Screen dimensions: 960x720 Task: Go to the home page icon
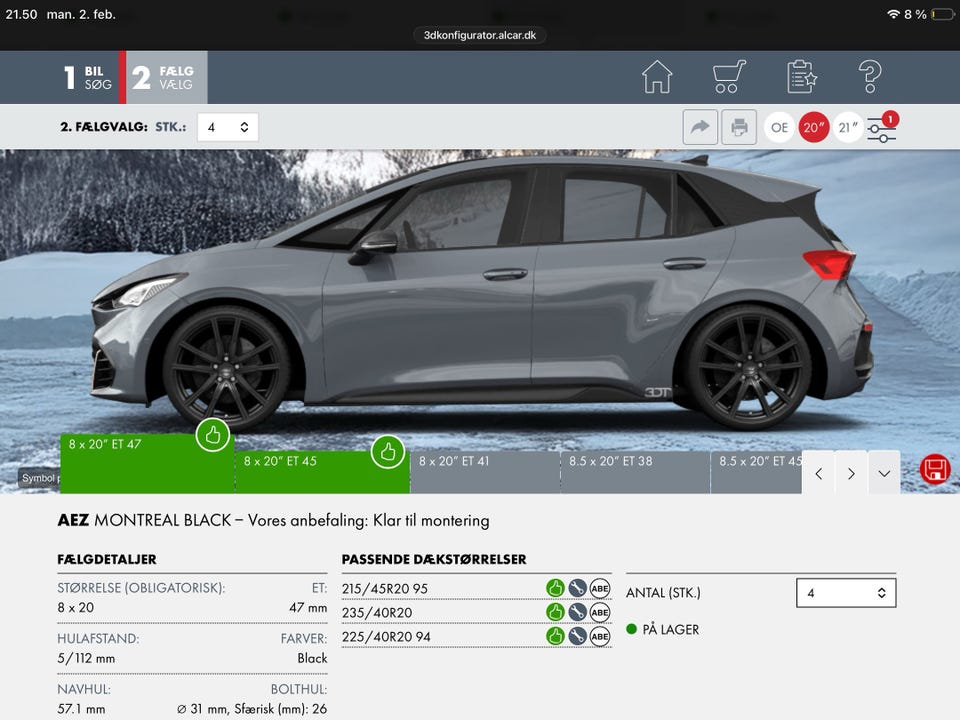[657, 77]
